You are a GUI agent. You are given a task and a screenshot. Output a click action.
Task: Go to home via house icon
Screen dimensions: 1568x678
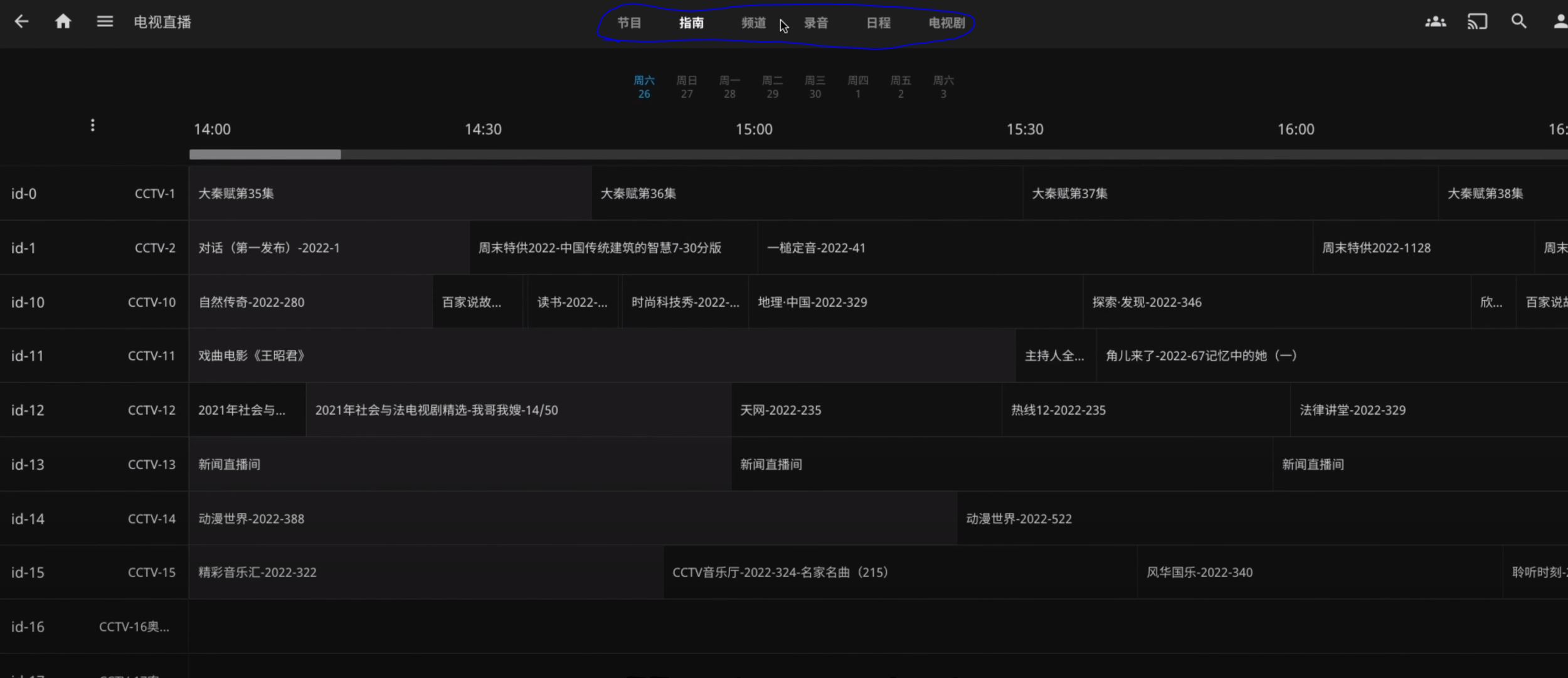point(63,22)
